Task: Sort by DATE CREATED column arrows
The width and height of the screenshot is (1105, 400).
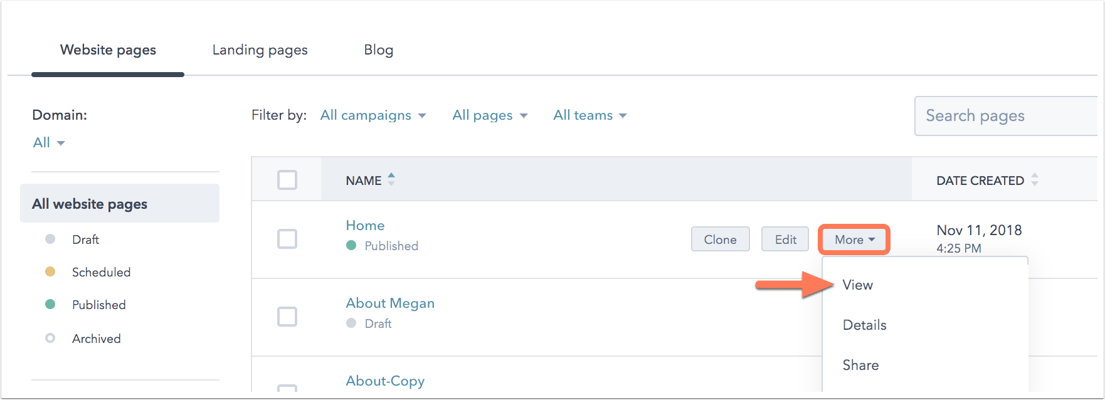Action: (1035, 180)
